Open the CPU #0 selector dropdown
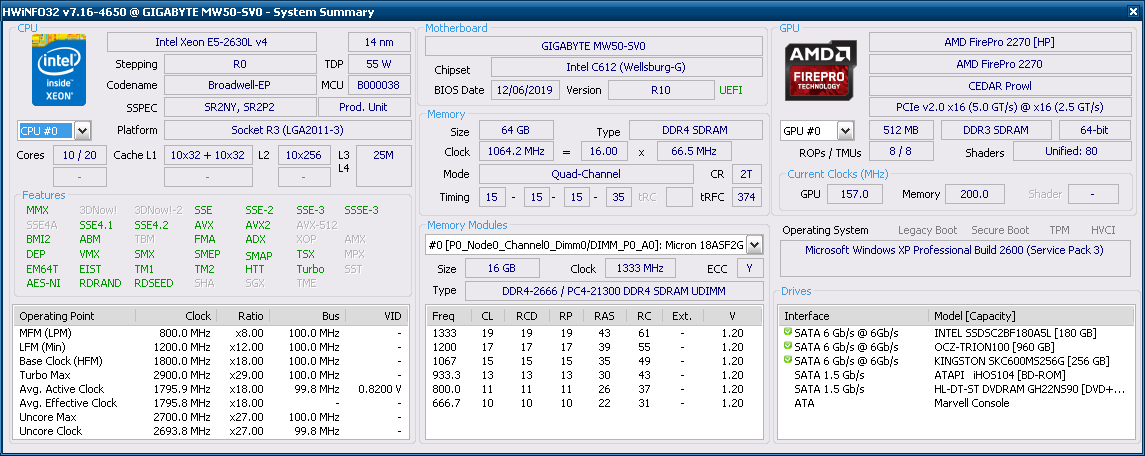The width and height of the screenshot is (1145, 456). (83, 131)
